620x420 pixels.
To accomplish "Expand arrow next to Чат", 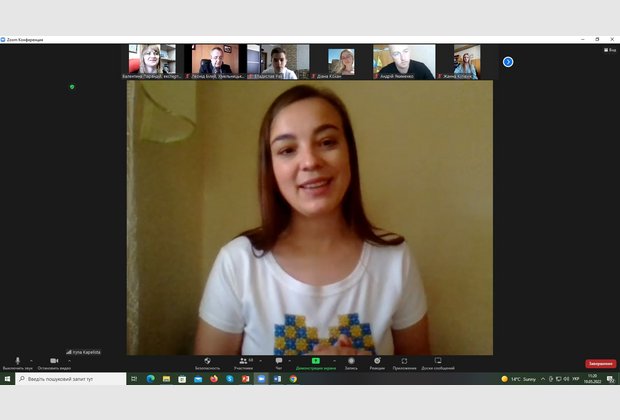I will point(290,361).
